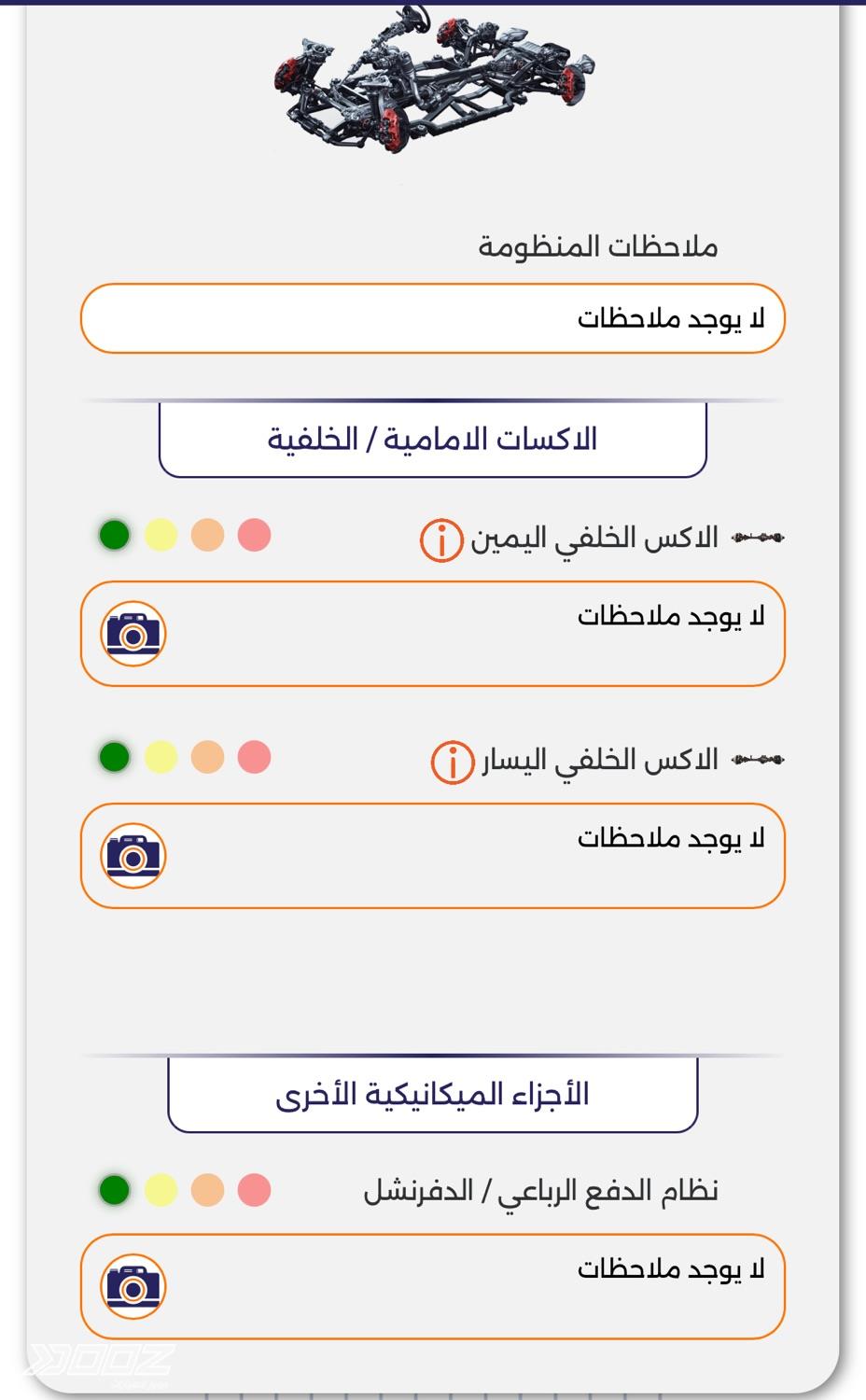
Task: Choose green status for four-wheel drive system
Action: point(115,1190)
